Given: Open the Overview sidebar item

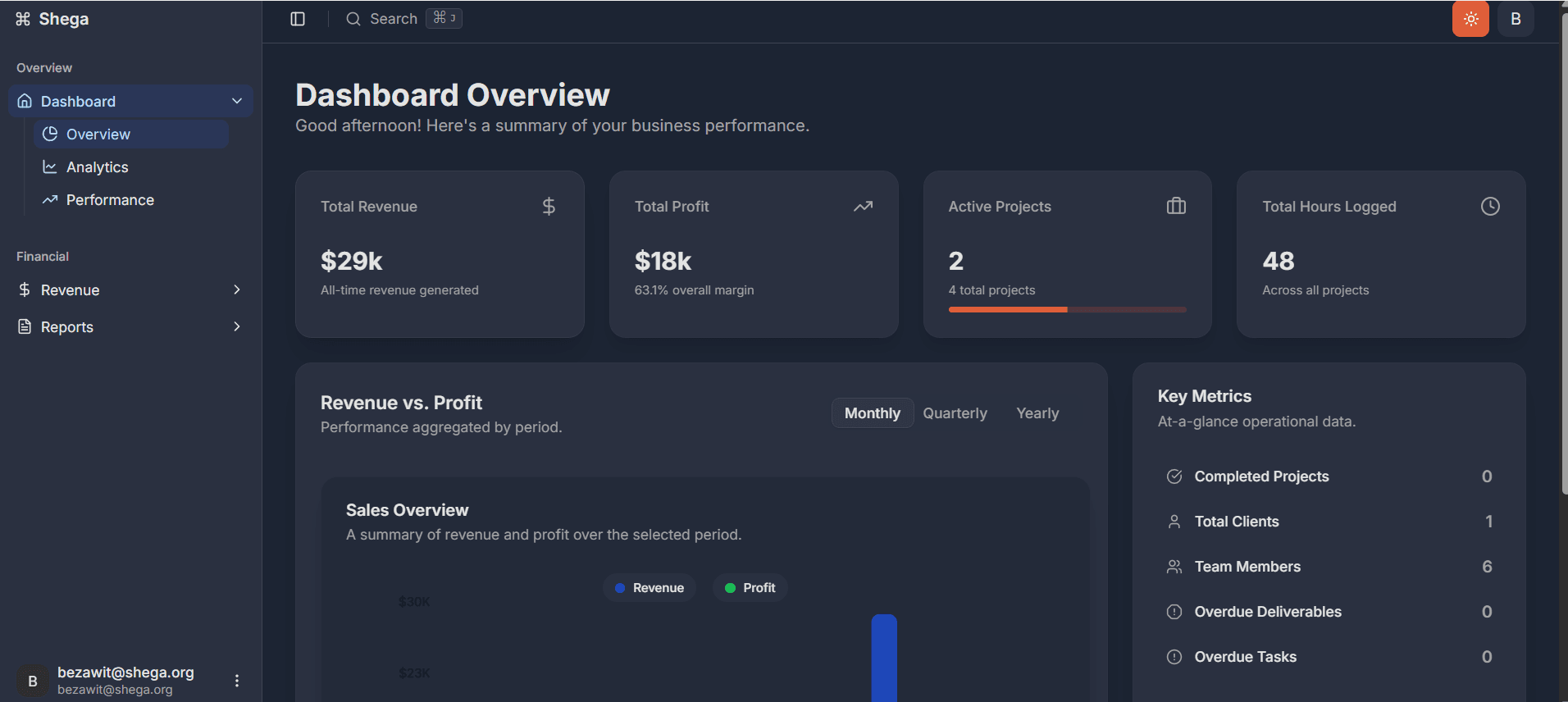Looking at the screenshot, I should [x=131, y=134].
